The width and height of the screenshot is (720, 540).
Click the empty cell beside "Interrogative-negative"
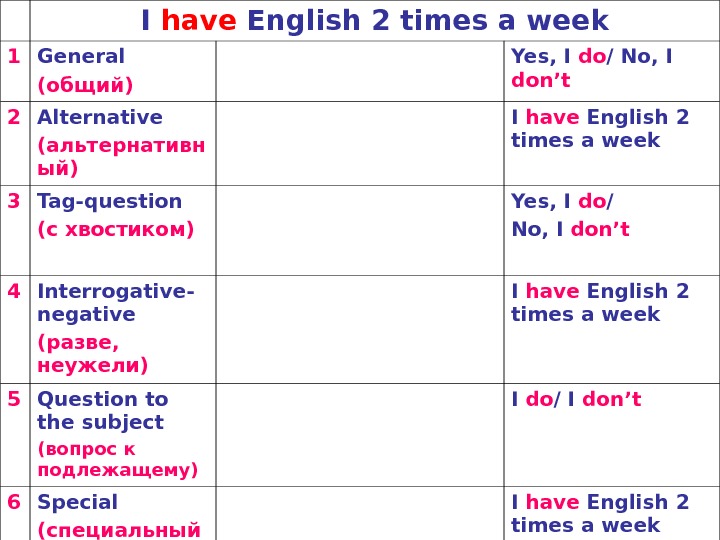coord(359,328)
